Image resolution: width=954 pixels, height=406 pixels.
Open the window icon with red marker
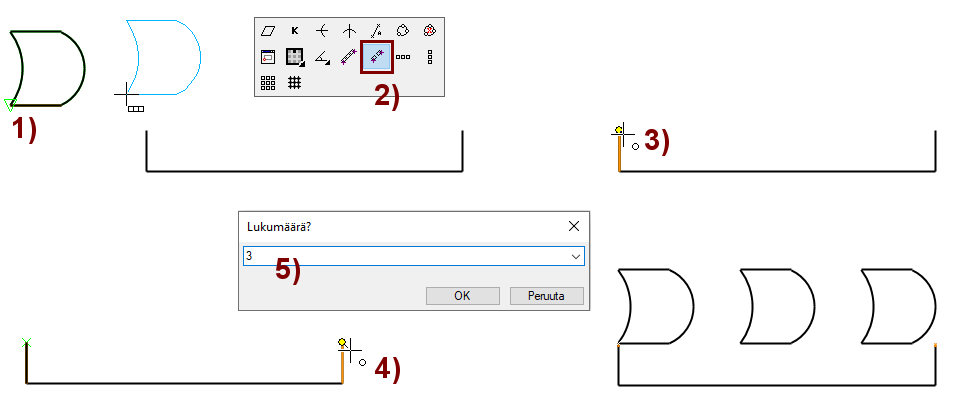point(268,57)
